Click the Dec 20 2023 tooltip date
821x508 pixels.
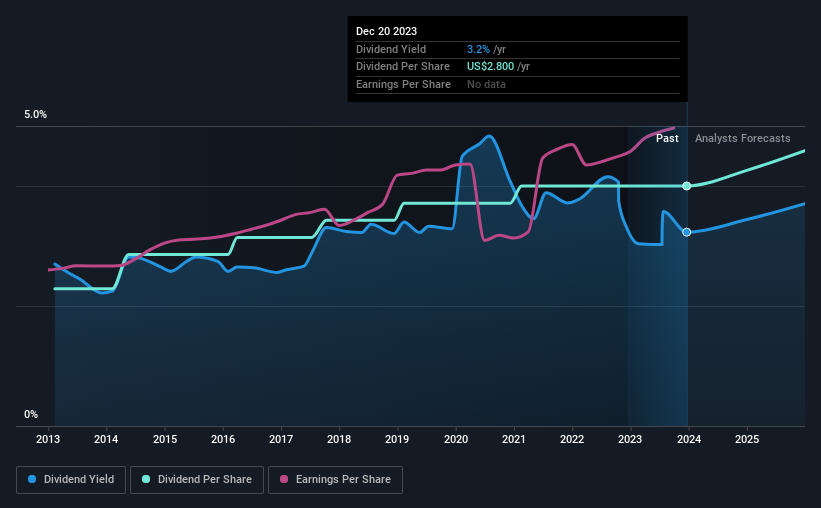[386, 31]
